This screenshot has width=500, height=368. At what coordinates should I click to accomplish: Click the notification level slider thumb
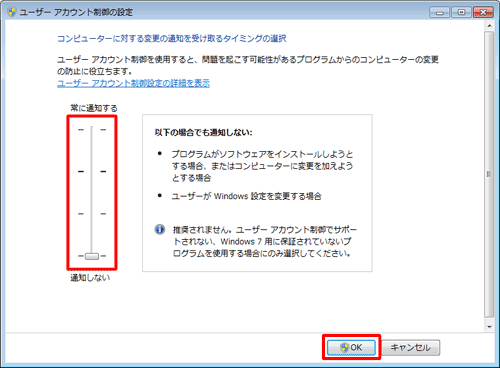tap(92, 256)
